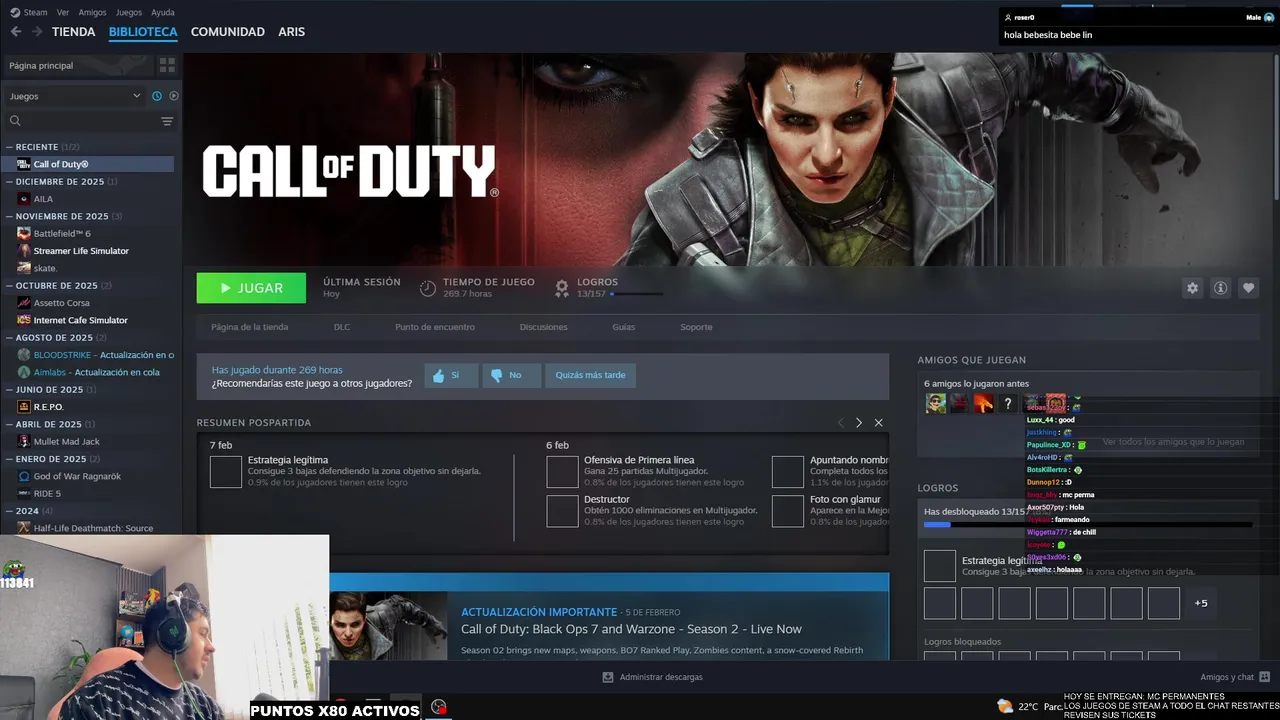This screenshot has width=1280, height=720.
Task: Open the Guías link
Action: [x=623, y=327]
